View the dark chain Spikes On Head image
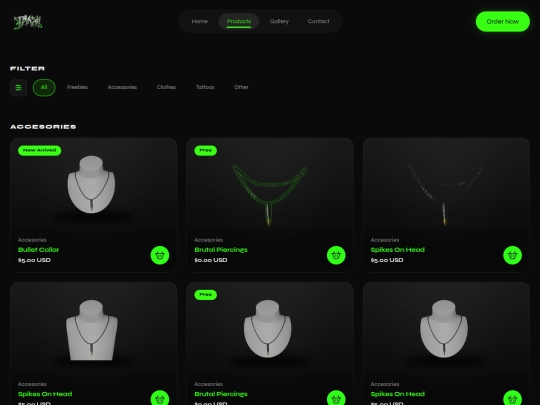This screenshot has width=540, height=405. [445, 195]
